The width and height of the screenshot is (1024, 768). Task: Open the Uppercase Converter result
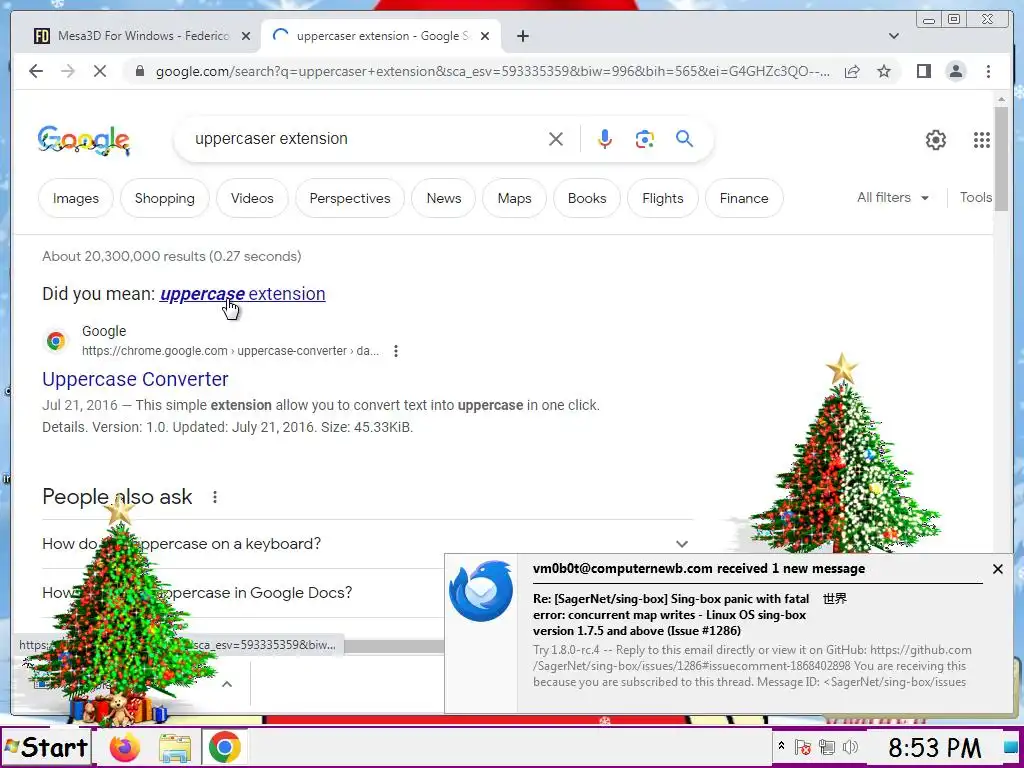[135, 379]
